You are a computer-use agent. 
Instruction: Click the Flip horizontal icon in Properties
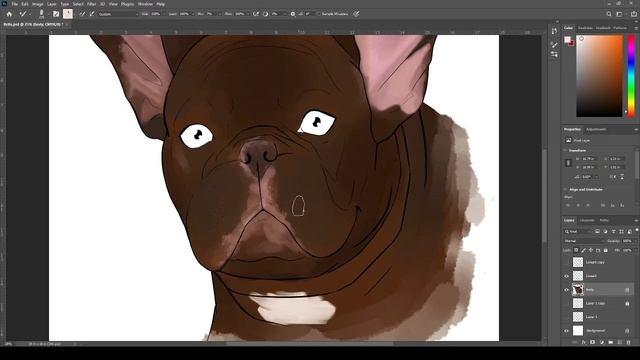(614, 177)
